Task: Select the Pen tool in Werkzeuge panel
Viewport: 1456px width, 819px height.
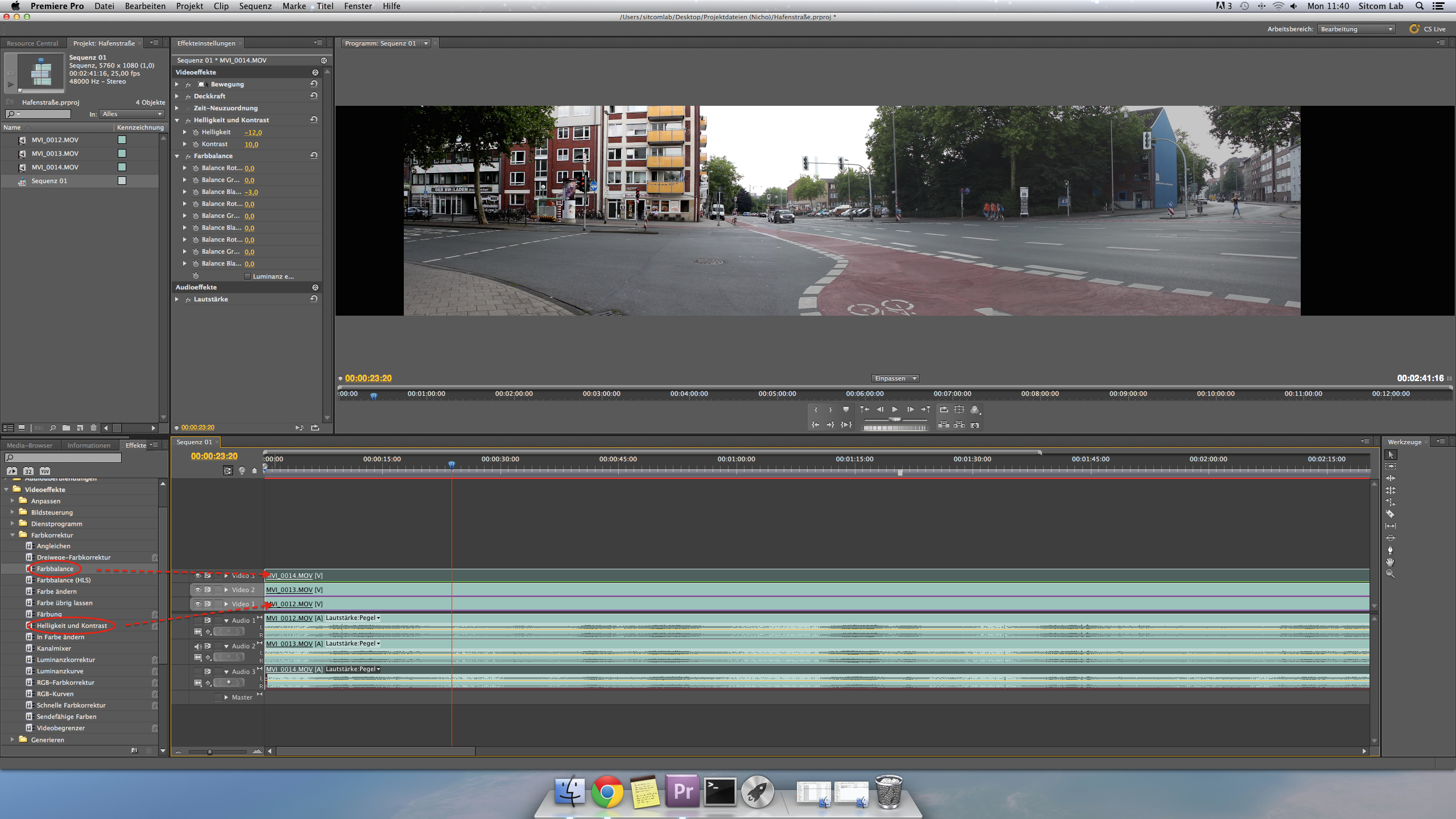Action: [x=1390, y=550]
